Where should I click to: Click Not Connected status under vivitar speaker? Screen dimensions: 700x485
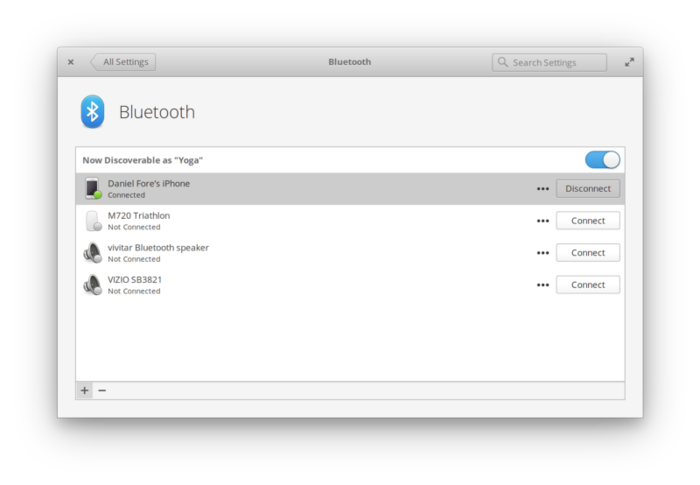134,259
